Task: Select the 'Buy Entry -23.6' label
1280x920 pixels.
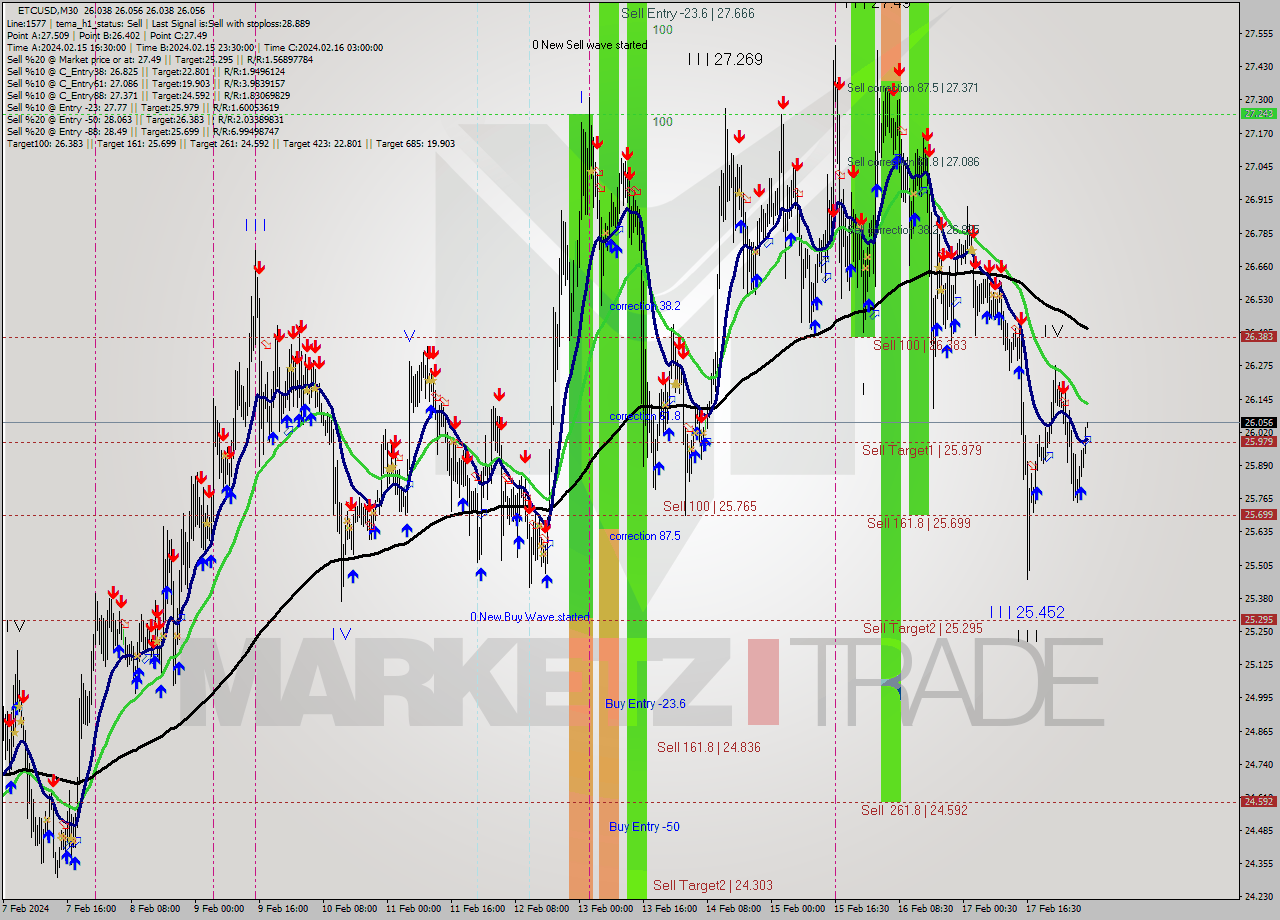Action: point(645,704)
